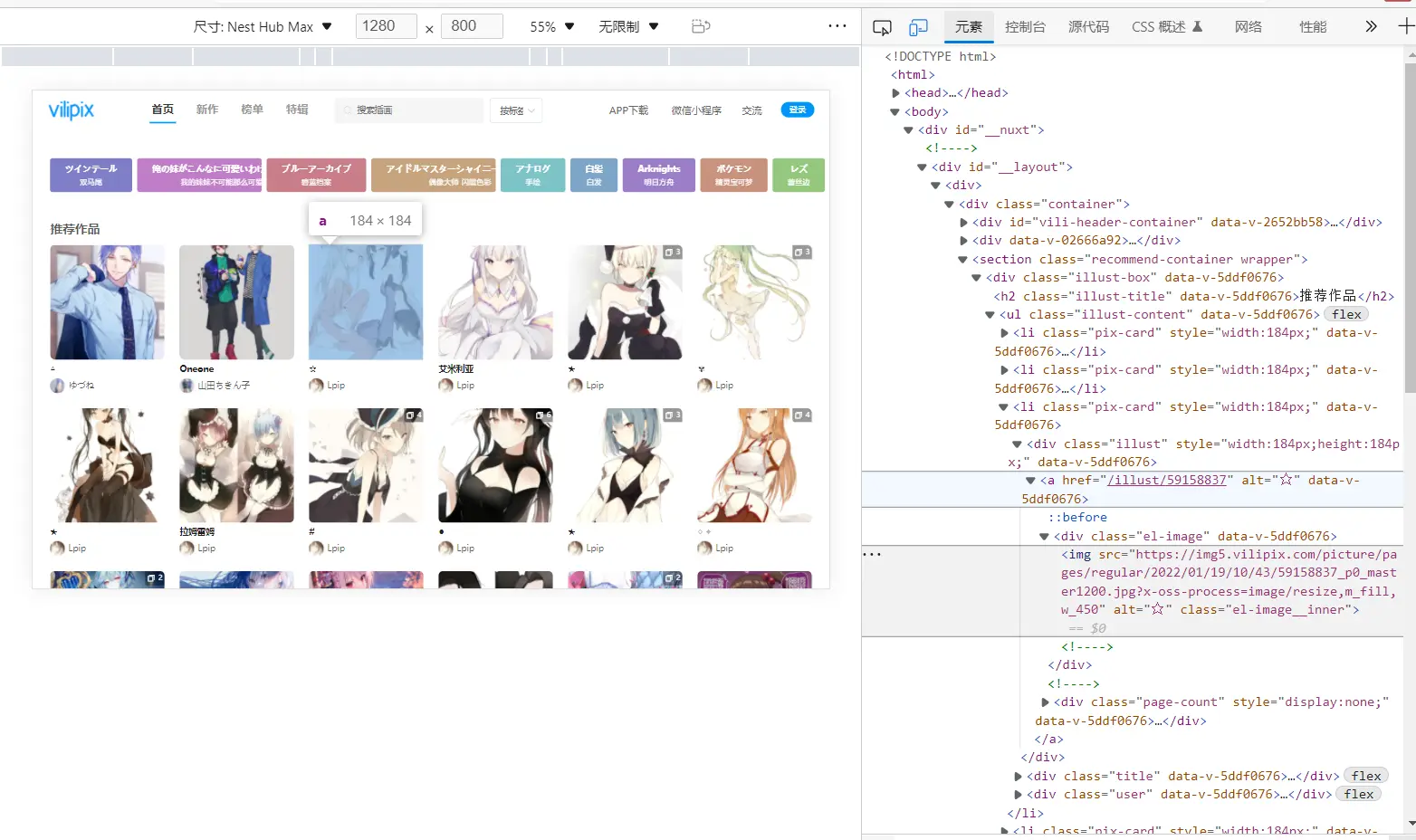Switch to the 控制台 tab
The image size is (1416, 840).
[x=1025, y=27]
